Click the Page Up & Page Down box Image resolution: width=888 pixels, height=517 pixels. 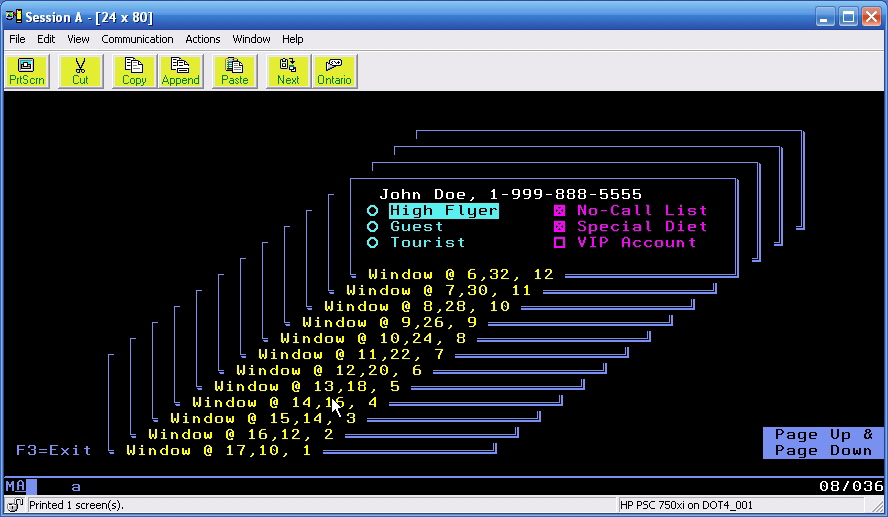point(823,443)
